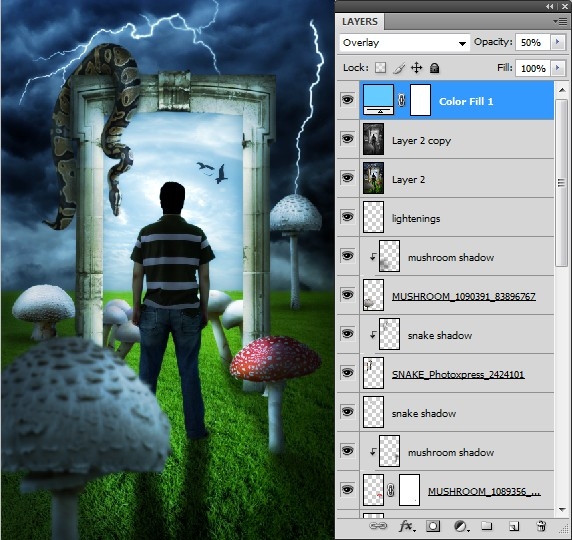Click the SNAKE_Photoxpress layer thumbnail
This screenshot has height=540, width=572.
[373, 373]
